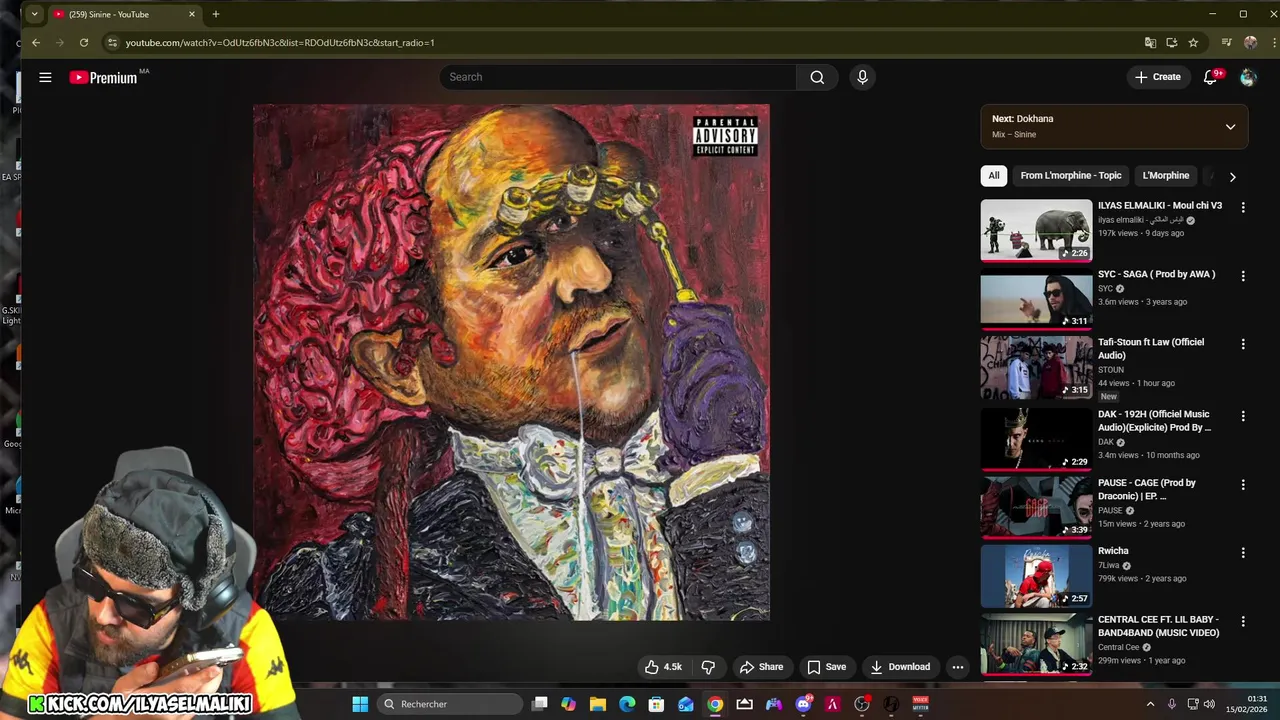This screenshot has height=720, width=1280.
Task: Click the YouTube search input field
Action: [x=618, y=77]
